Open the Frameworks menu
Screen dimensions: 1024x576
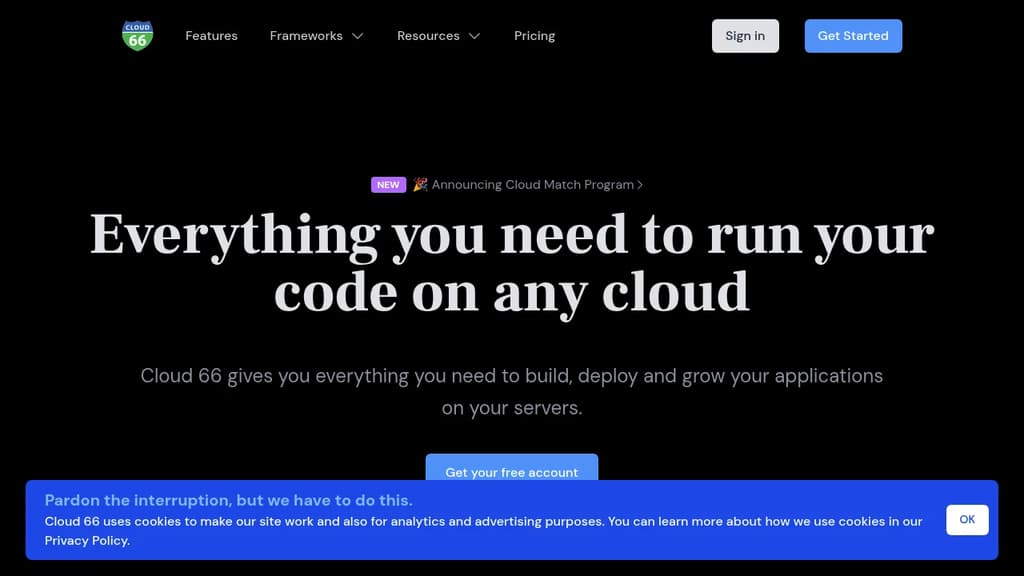(x=306, y=36)
